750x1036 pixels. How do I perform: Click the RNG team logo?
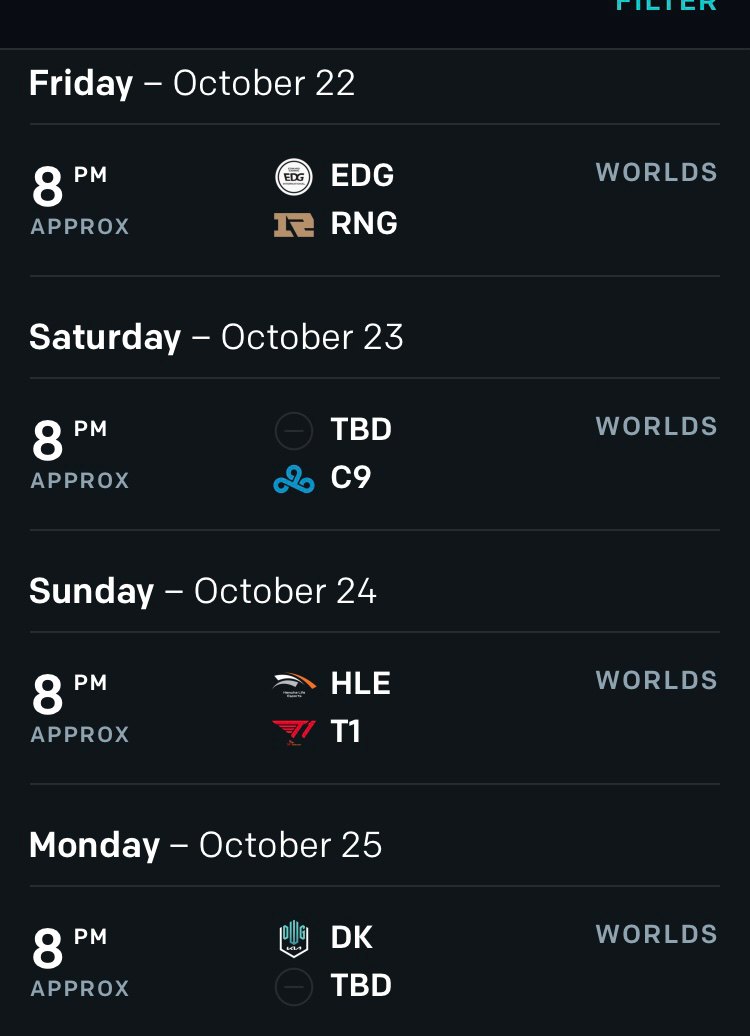click(294, 224)
